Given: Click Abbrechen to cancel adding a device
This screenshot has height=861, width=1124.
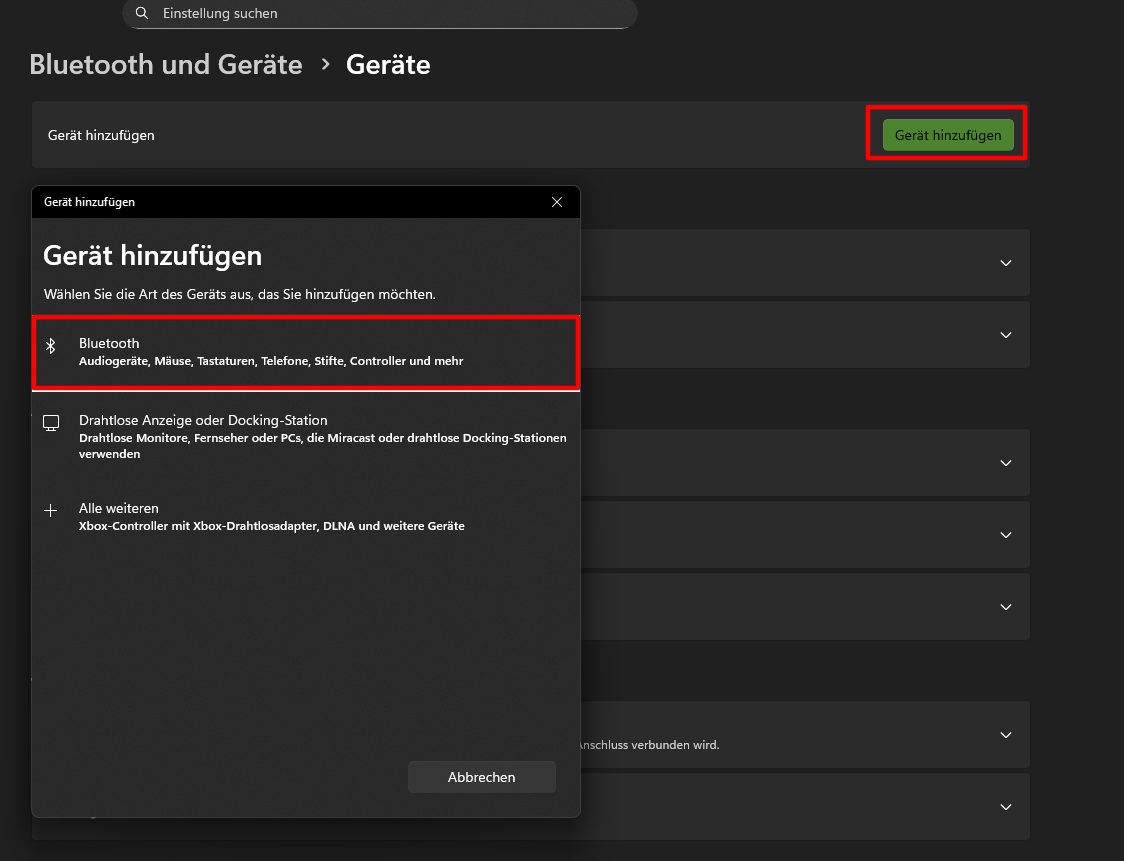Looking at the screenshot, I should [481, 777].
